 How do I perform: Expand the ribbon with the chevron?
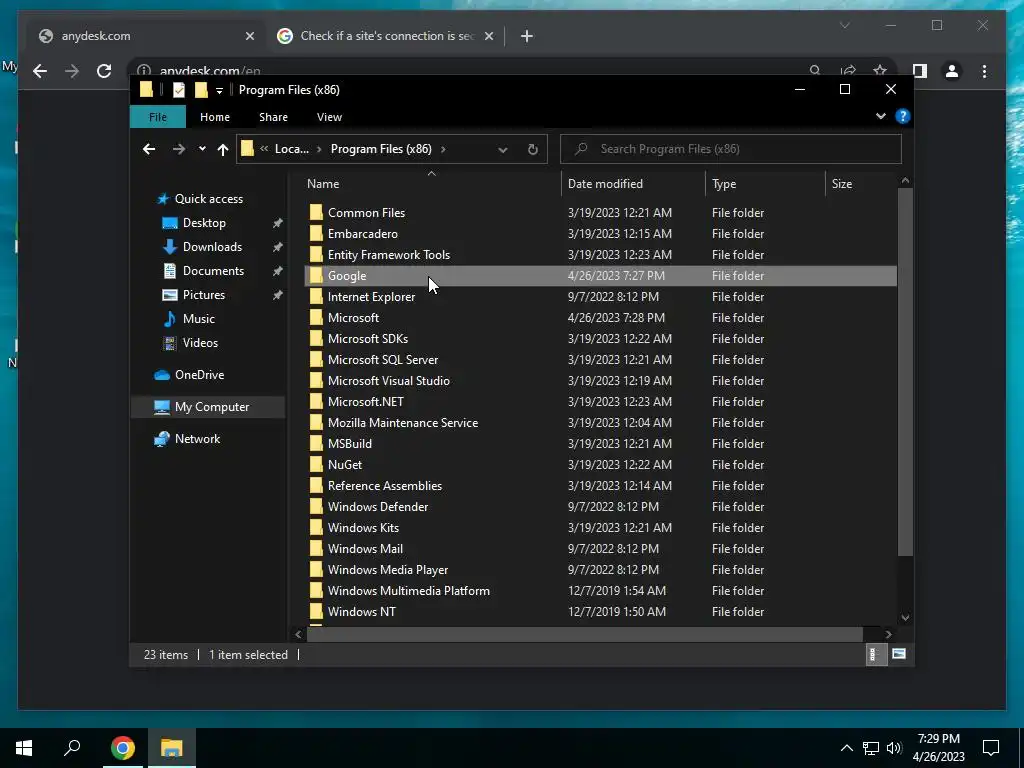(x=881, y=116)
